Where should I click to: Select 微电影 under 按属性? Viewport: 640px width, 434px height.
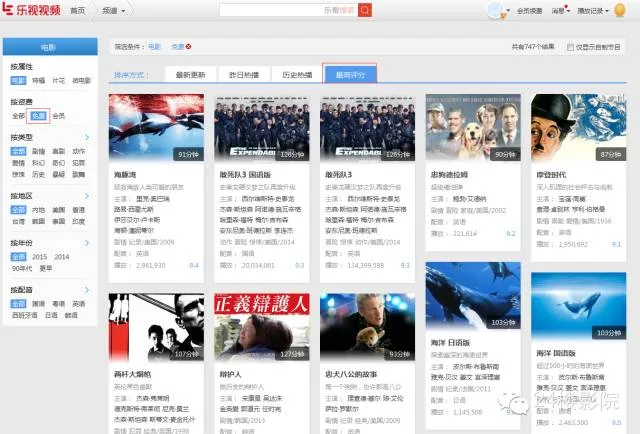pyautogui.click(x=82, y=80)
